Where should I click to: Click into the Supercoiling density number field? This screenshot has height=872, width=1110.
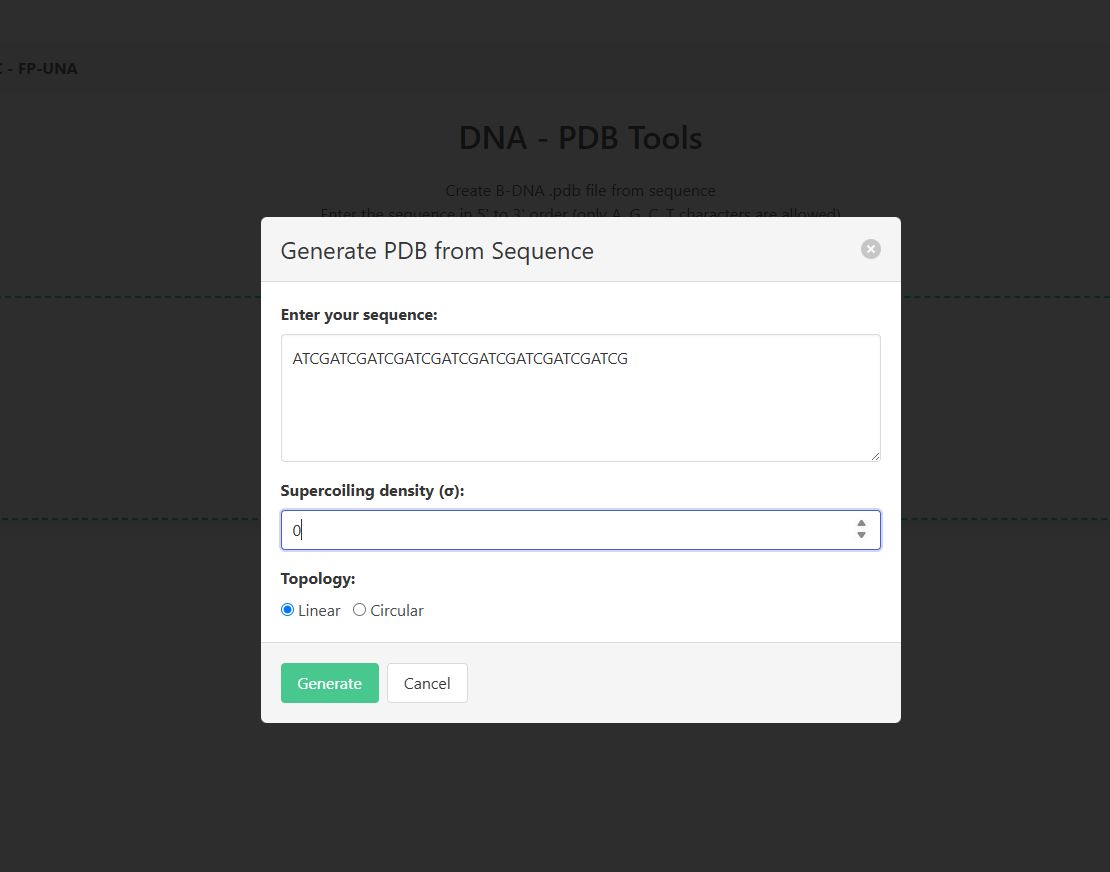(560, 530)
